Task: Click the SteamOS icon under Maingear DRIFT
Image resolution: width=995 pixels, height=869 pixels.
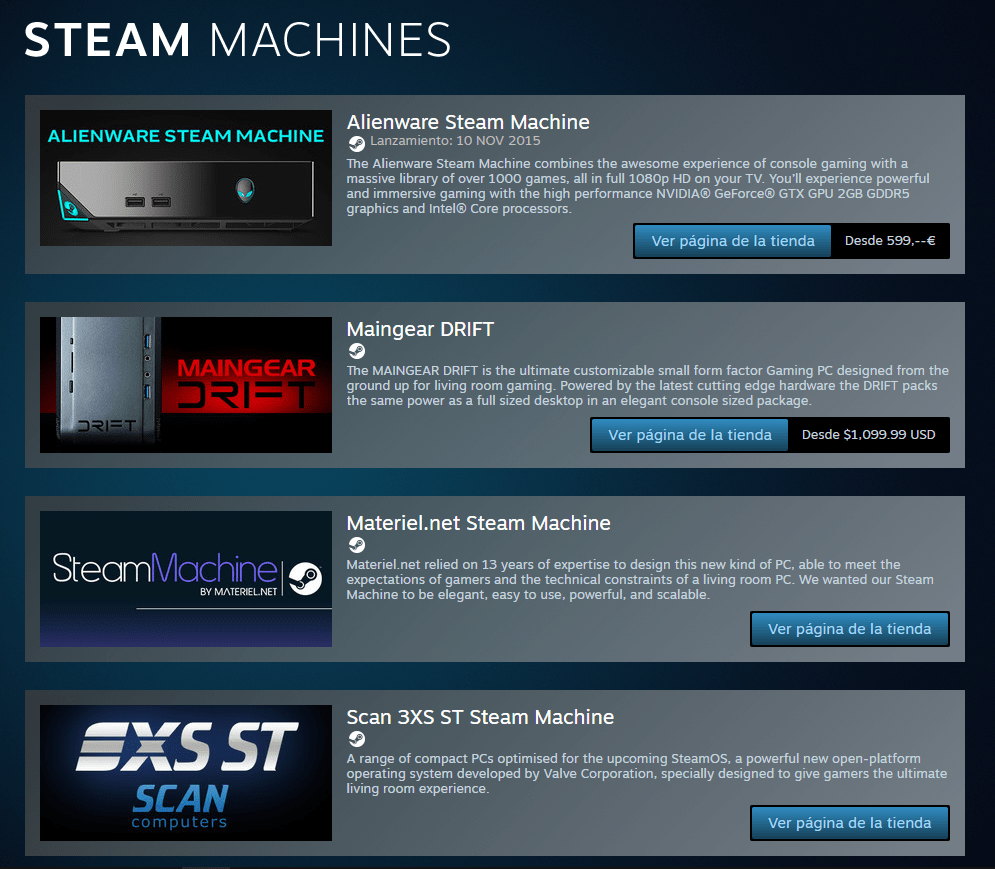Action: 357,350
